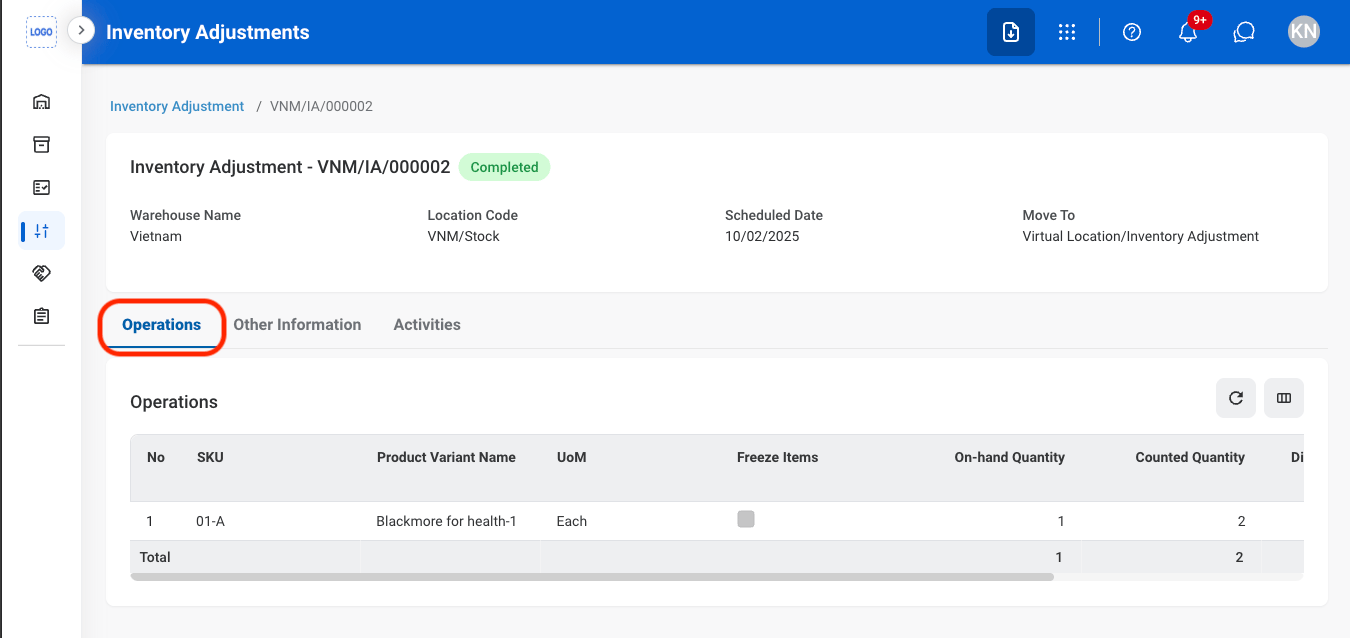Click the Counted Quantity column header

(x=1190, y=458)
